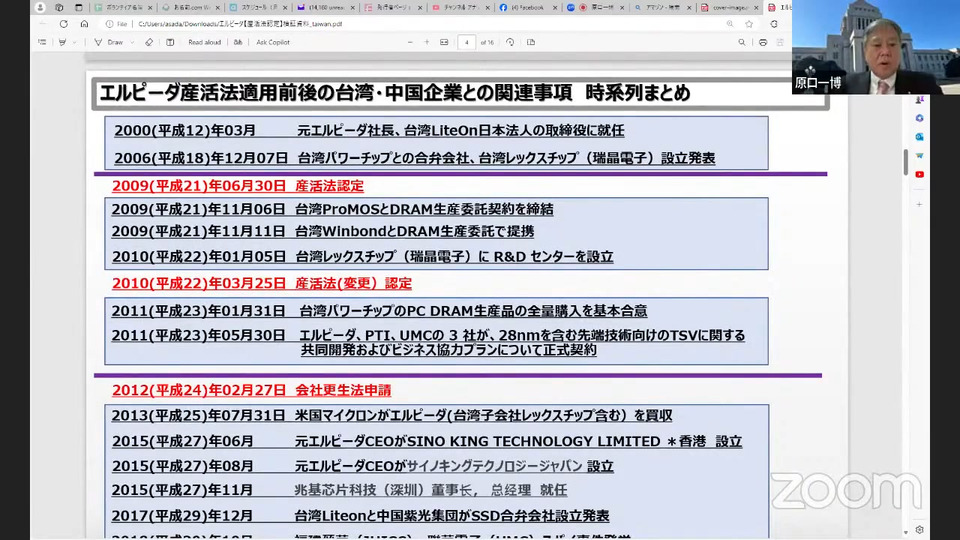Open the browser extensions icon
This screenshot has width=960, height=540.
[x=774, y=24]
